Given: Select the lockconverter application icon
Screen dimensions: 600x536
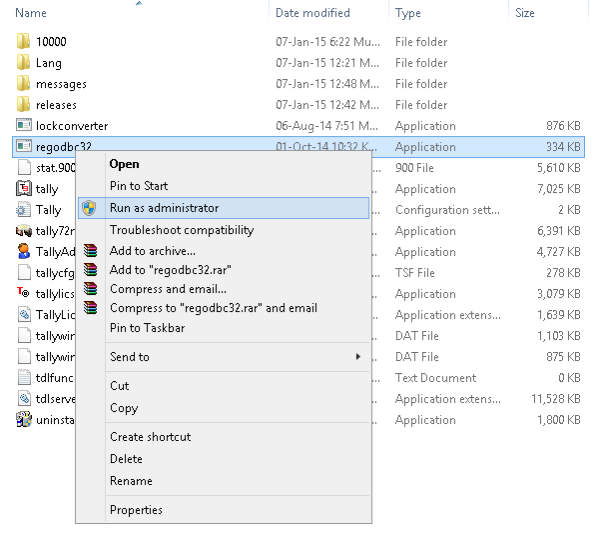Looking at the screenshot, I should click(x=24, y=126).
